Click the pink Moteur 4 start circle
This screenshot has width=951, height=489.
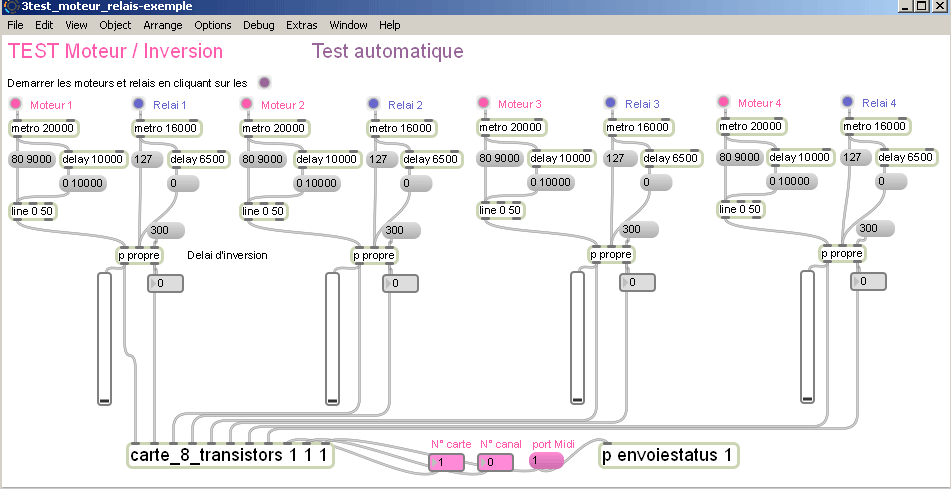click(x=723, y=102)
